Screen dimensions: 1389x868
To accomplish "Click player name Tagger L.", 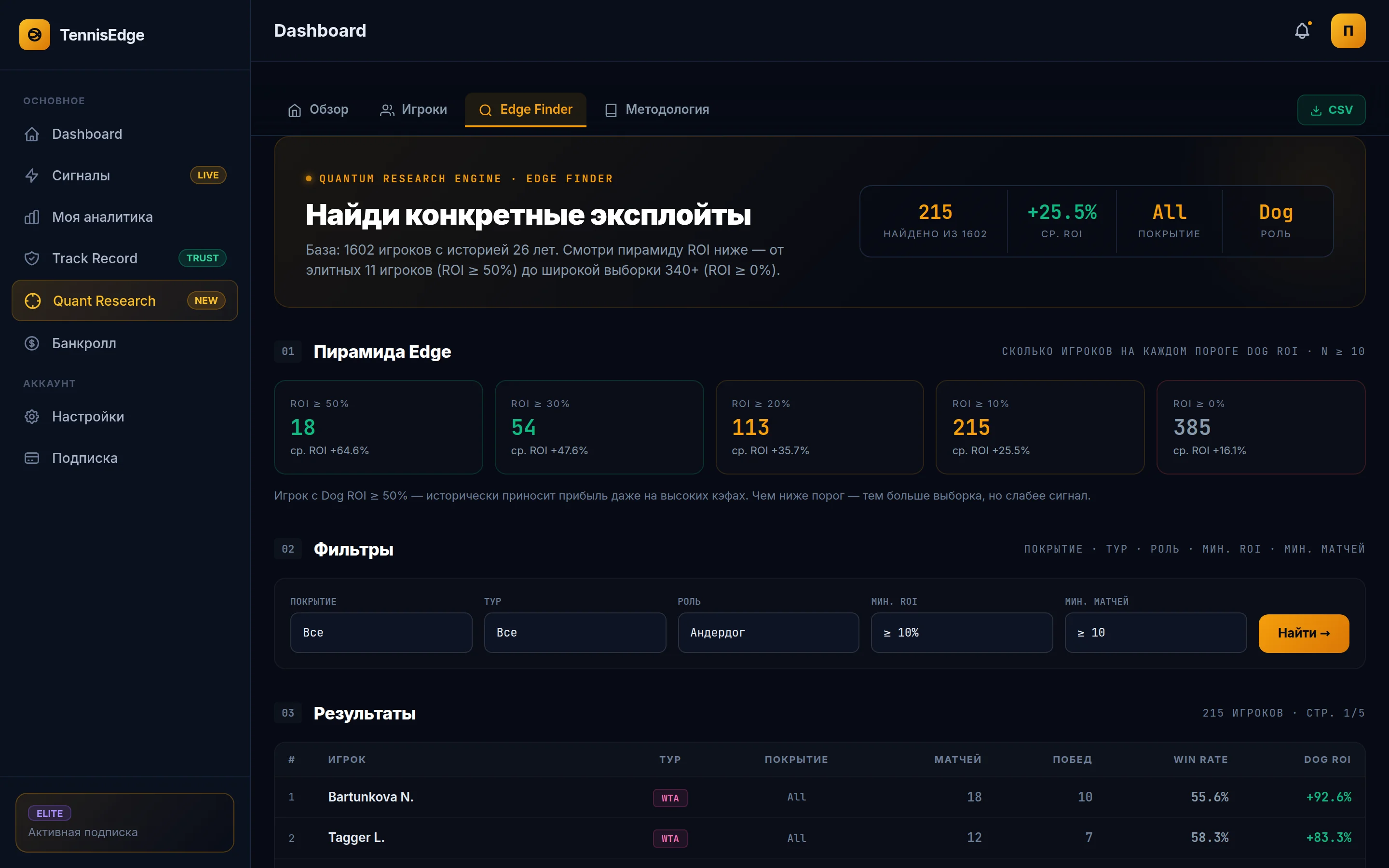I will click(356, 838).
